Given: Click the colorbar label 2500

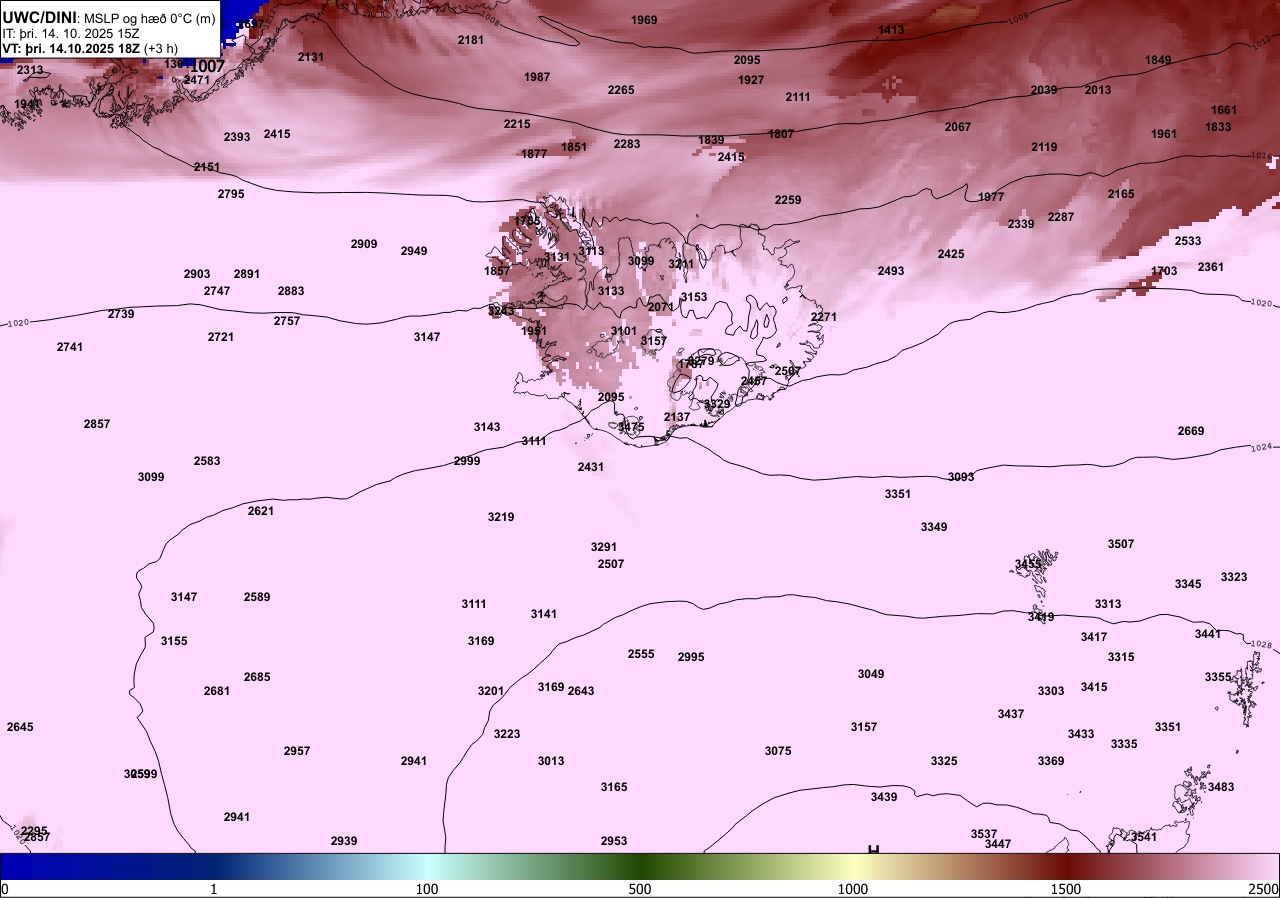Looking at the screenshot, I should pyautogui.click(x=1264, y=889).
